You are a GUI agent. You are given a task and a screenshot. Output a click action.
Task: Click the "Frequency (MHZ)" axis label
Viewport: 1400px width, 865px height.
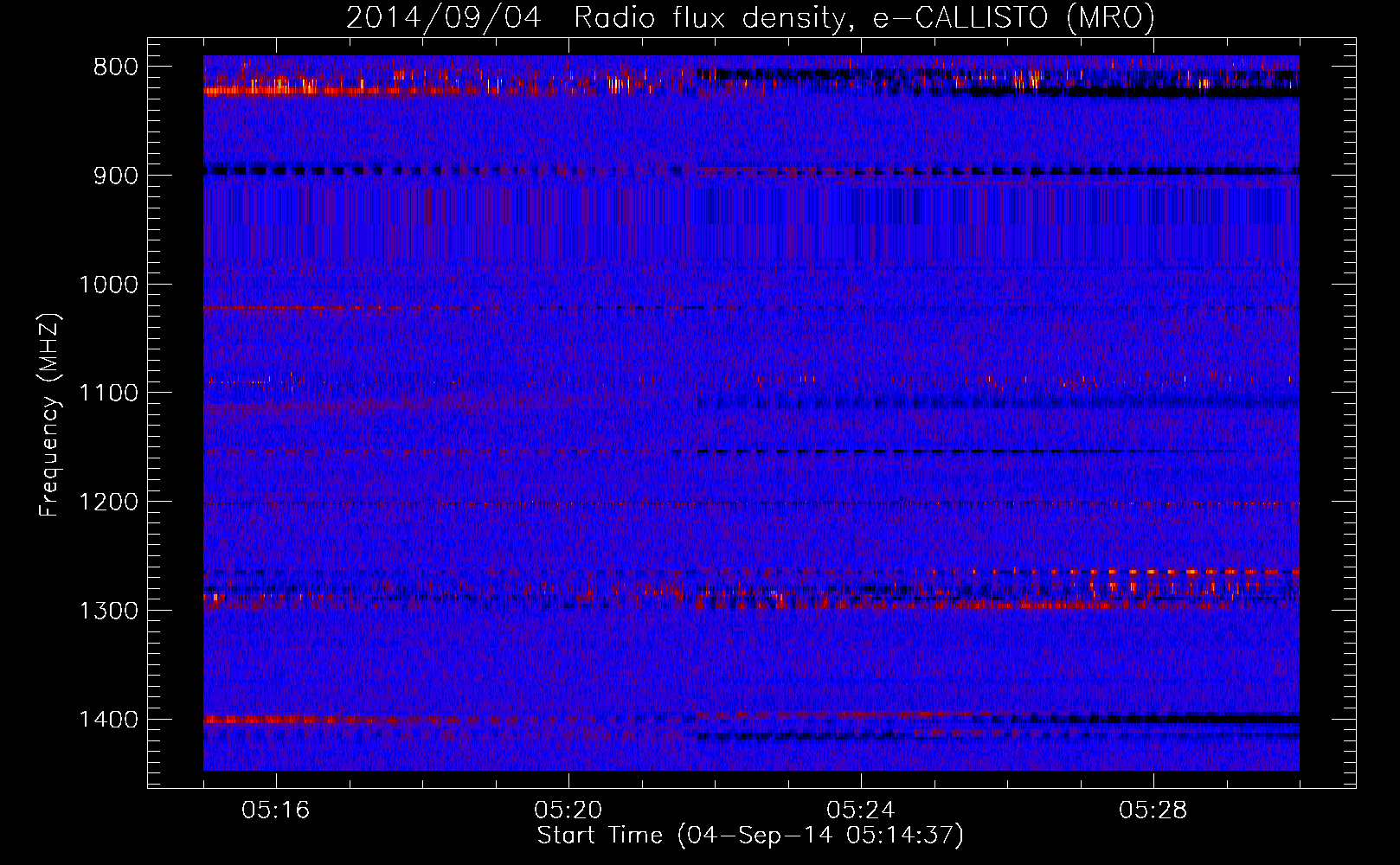(x=49, y=416)
